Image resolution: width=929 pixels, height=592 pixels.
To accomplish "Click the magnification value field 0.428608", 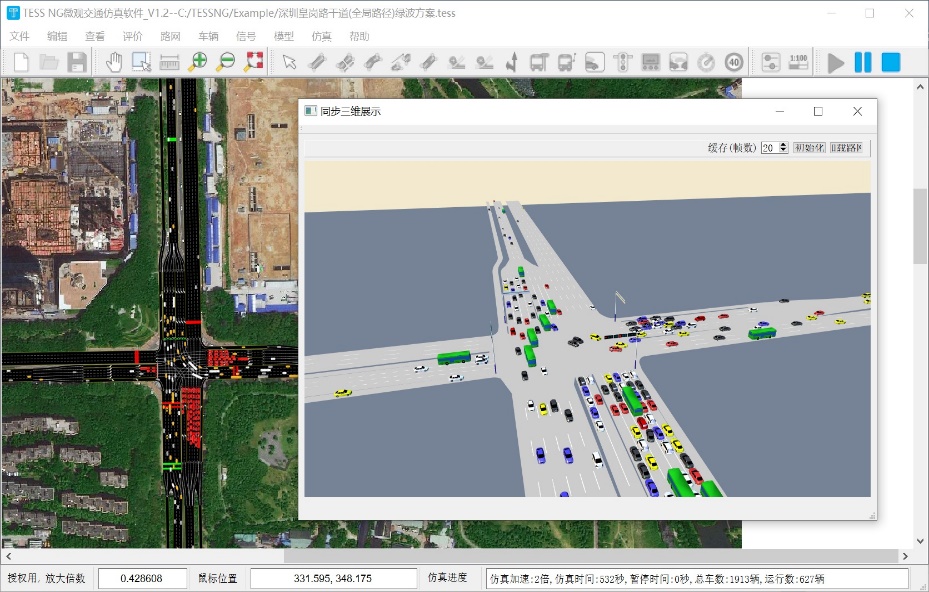I will coord(142,578).
